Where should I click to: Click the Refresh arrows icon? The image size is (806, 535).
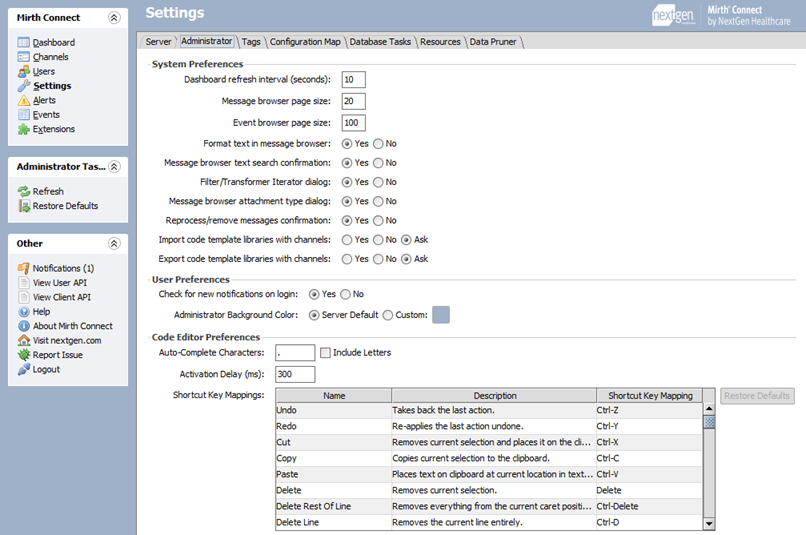(24, 191)
